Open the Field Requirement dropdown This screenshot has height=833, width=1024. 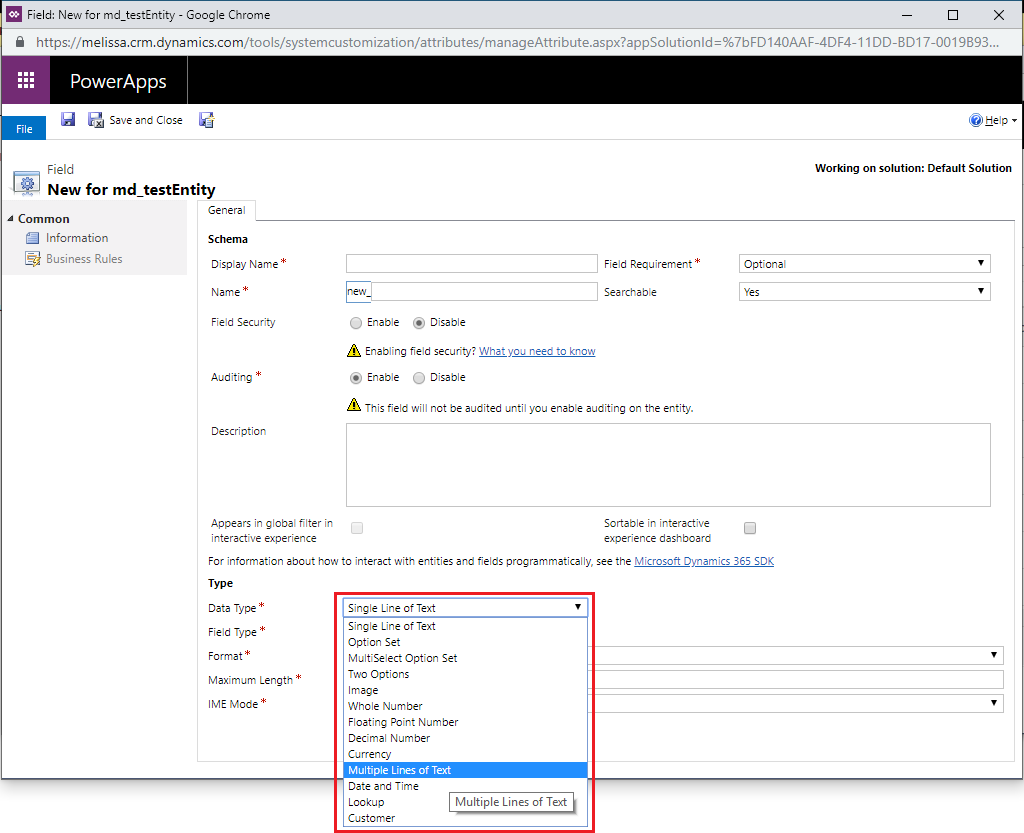(865, 264)
